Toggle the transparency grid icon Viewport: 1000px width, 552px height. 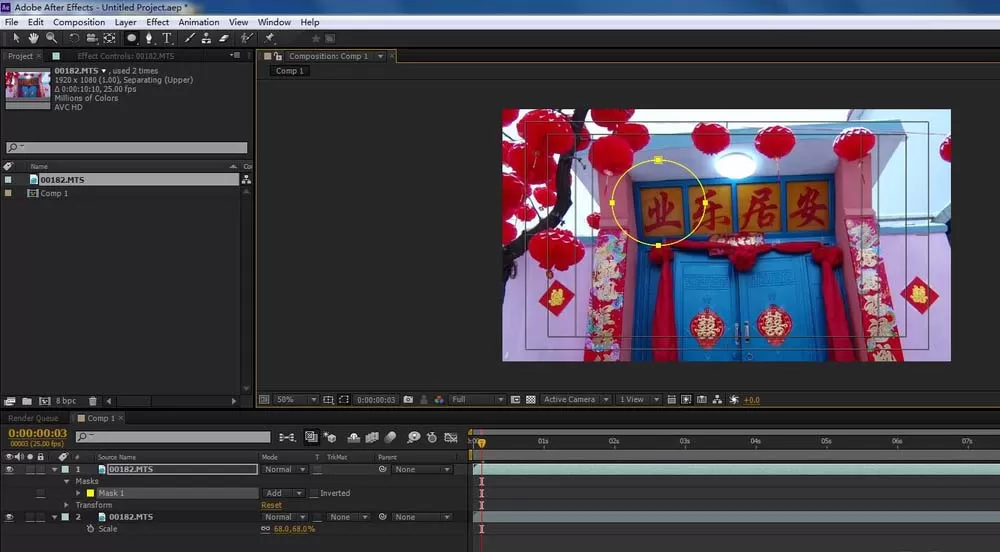click(531, 400)
